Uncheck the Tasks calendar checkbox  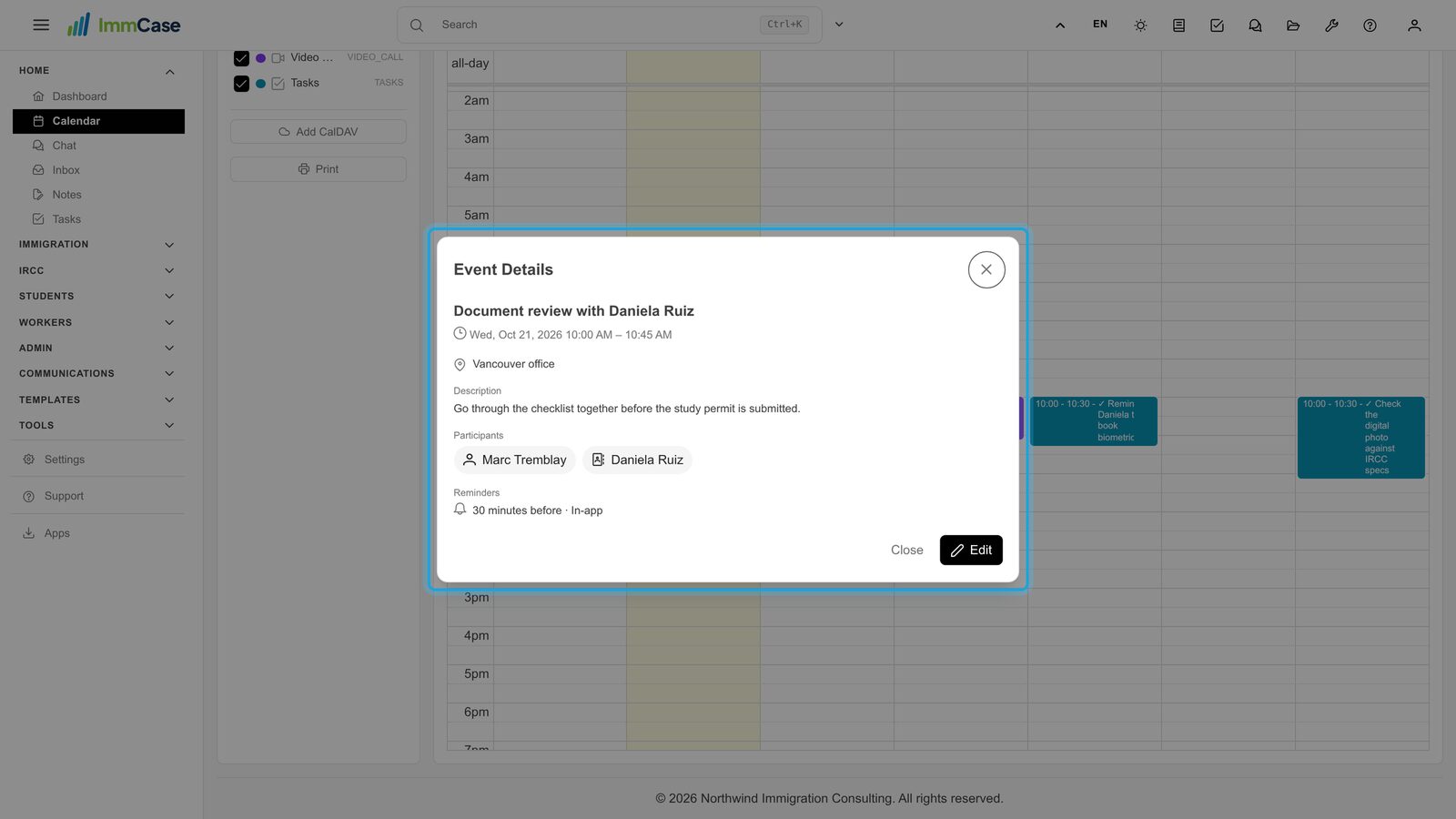[241, 84]
